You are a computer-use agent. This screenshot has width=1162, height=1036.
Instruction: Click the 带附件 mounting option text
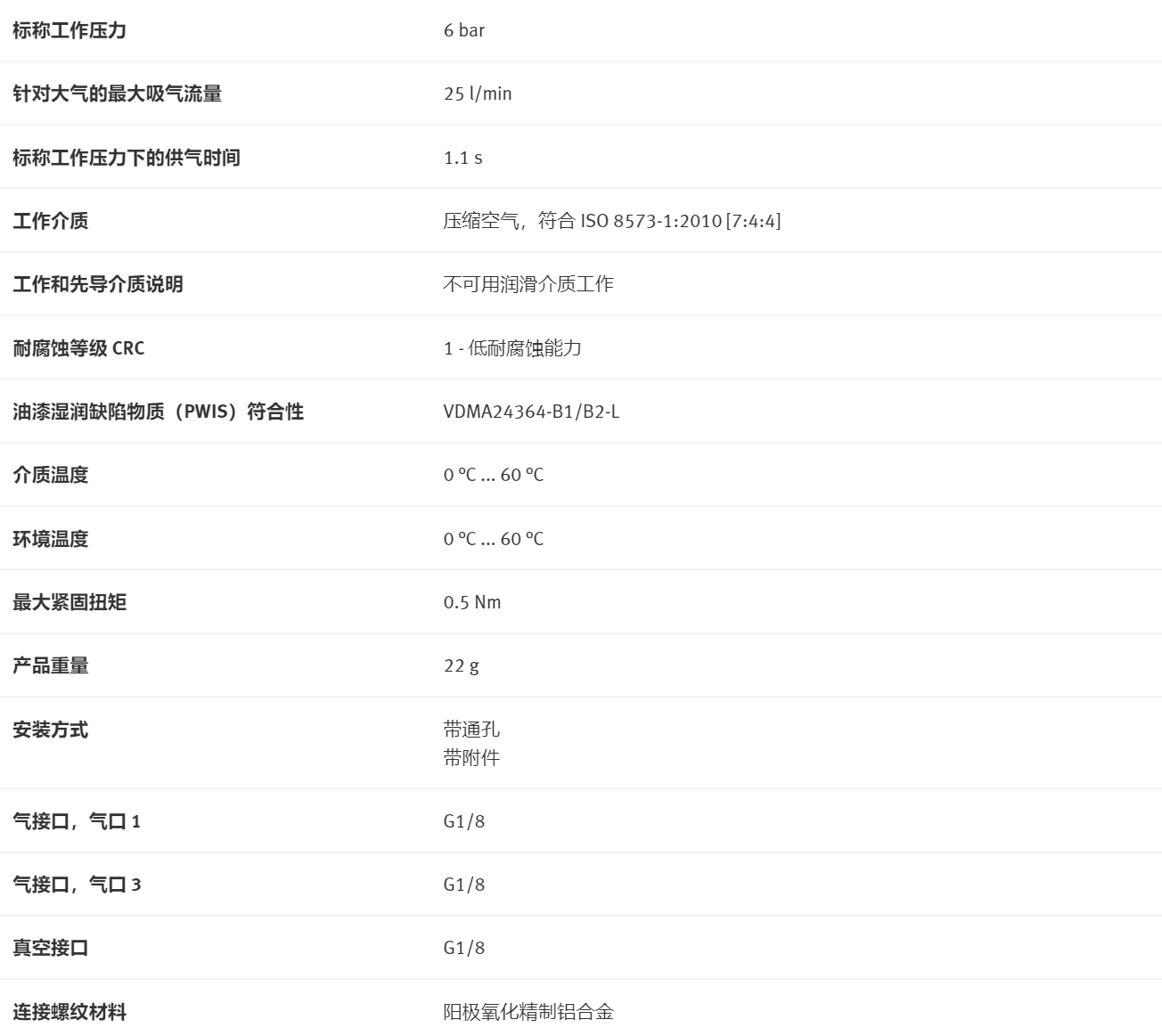pyautogui.click(x=471, y=758)
